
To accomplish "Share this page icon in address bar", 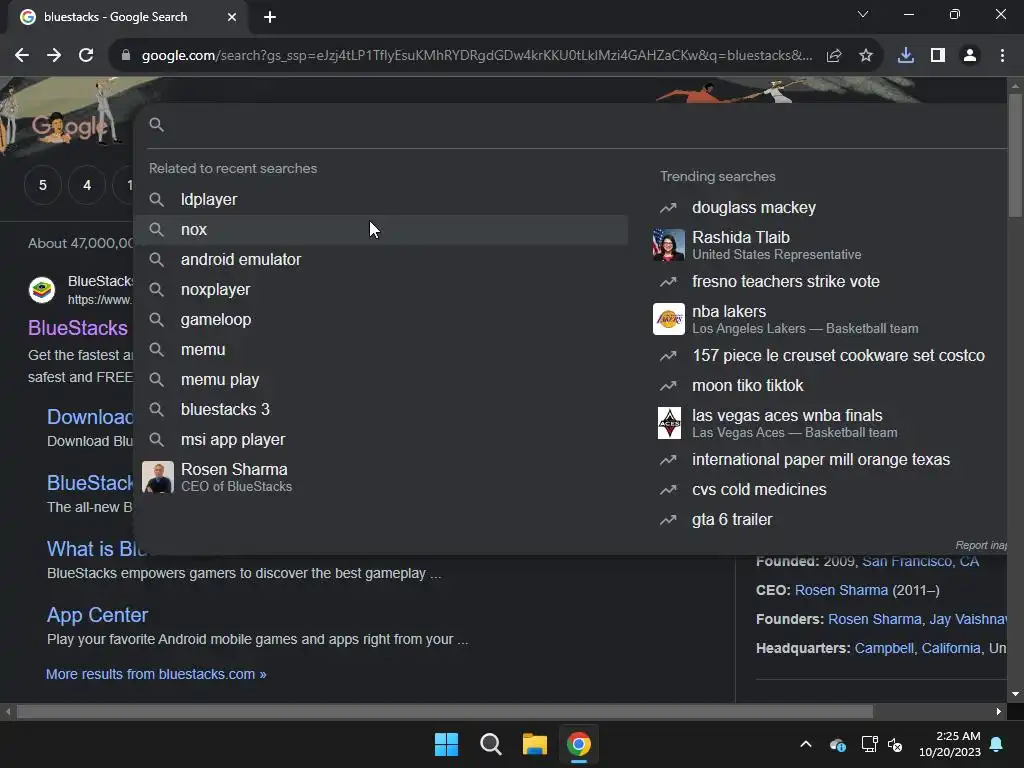I will (834, 56).
